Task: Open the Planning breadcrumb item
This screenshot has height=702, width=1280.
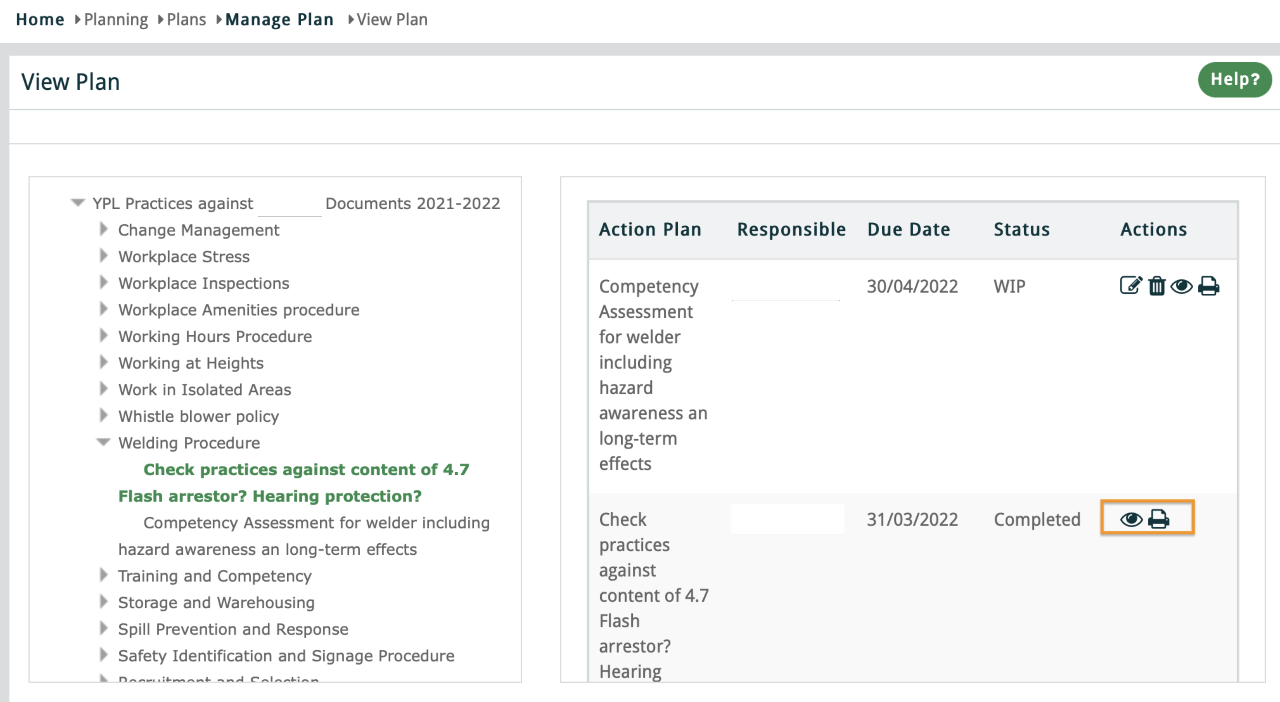Action: [116, 20]
